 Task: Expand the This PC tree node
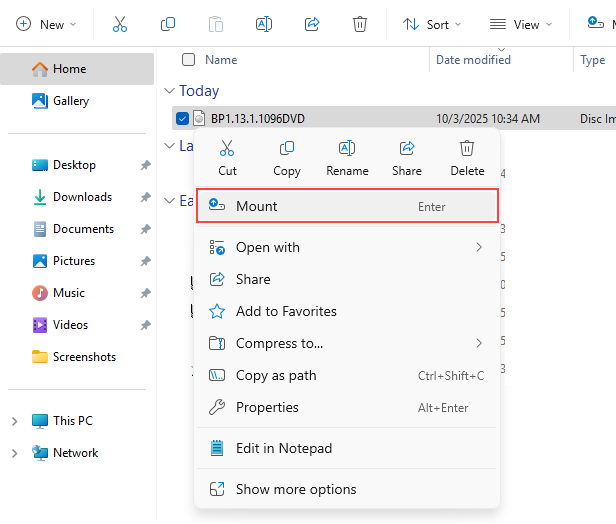14,421
